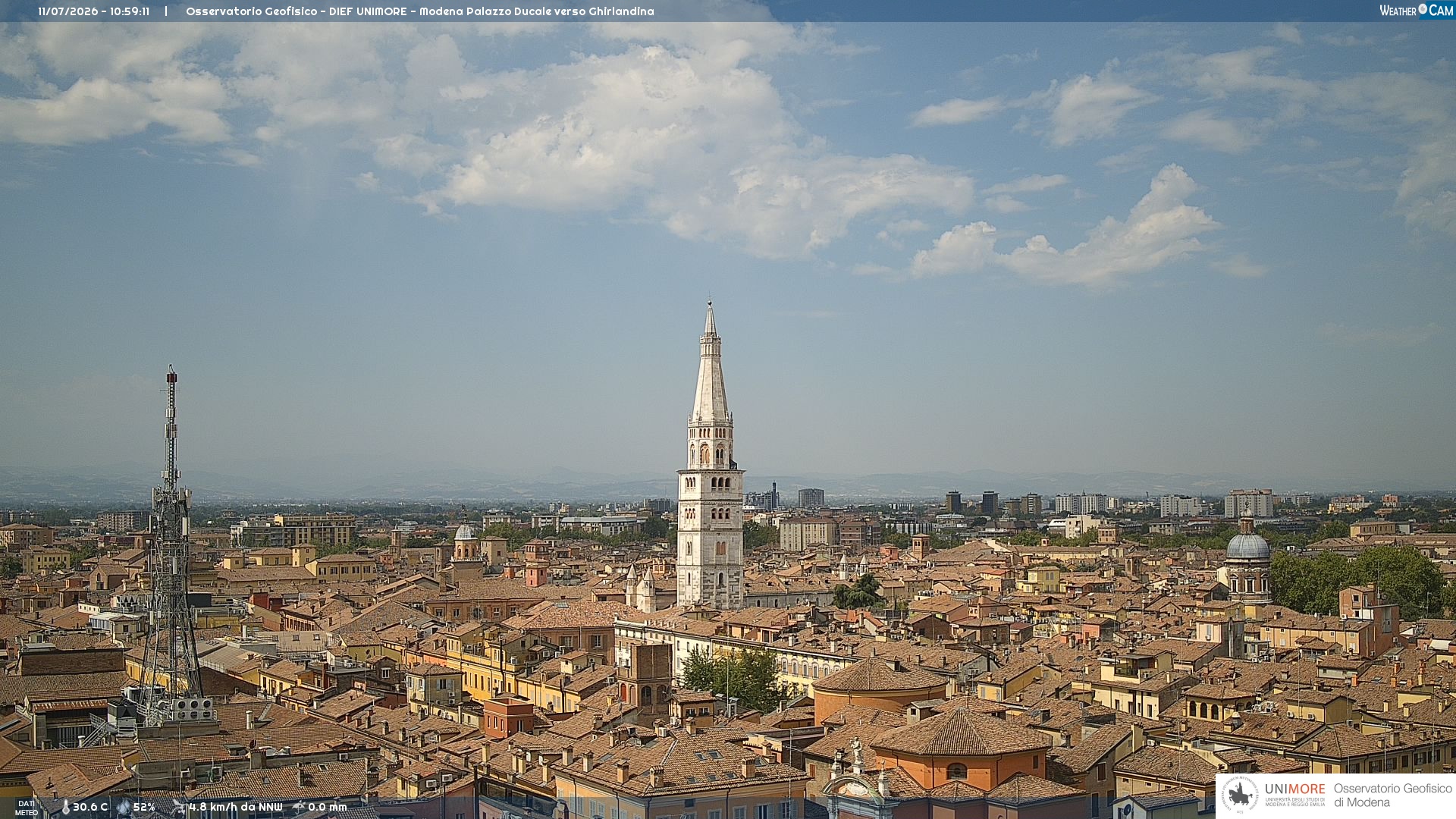The width and height of the screenshot is (1456, 819).
Task: Select the temperature reading 30.6 C
Action: pyautogui.click(x=90, y=808)
